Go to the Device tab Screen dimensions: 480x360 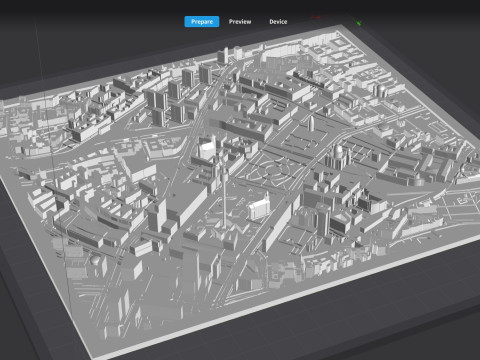(278, 22)
